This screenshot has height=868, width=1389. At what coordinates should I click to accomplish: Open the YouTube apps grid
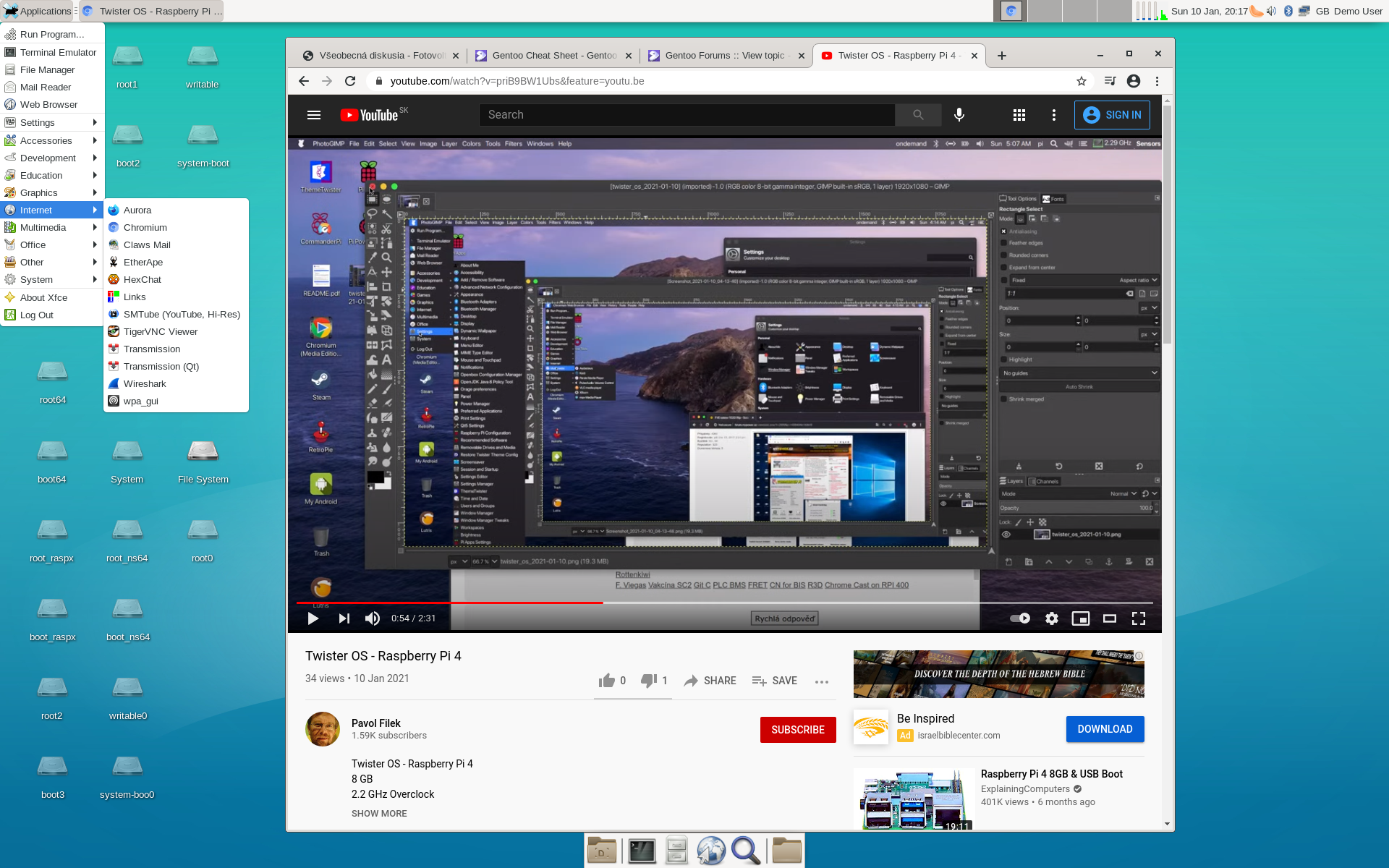(x=1019, y=115)
